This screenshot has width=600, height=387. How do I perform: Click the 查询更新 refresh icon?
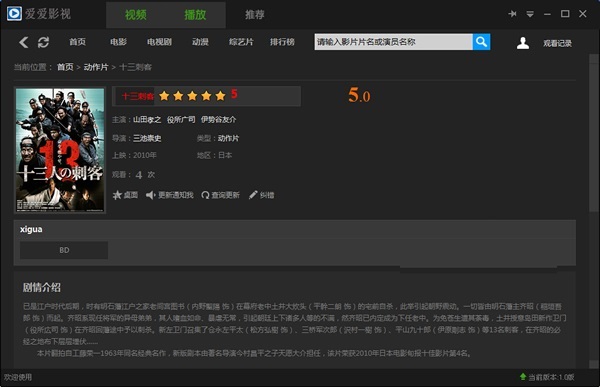coord(205,195)
